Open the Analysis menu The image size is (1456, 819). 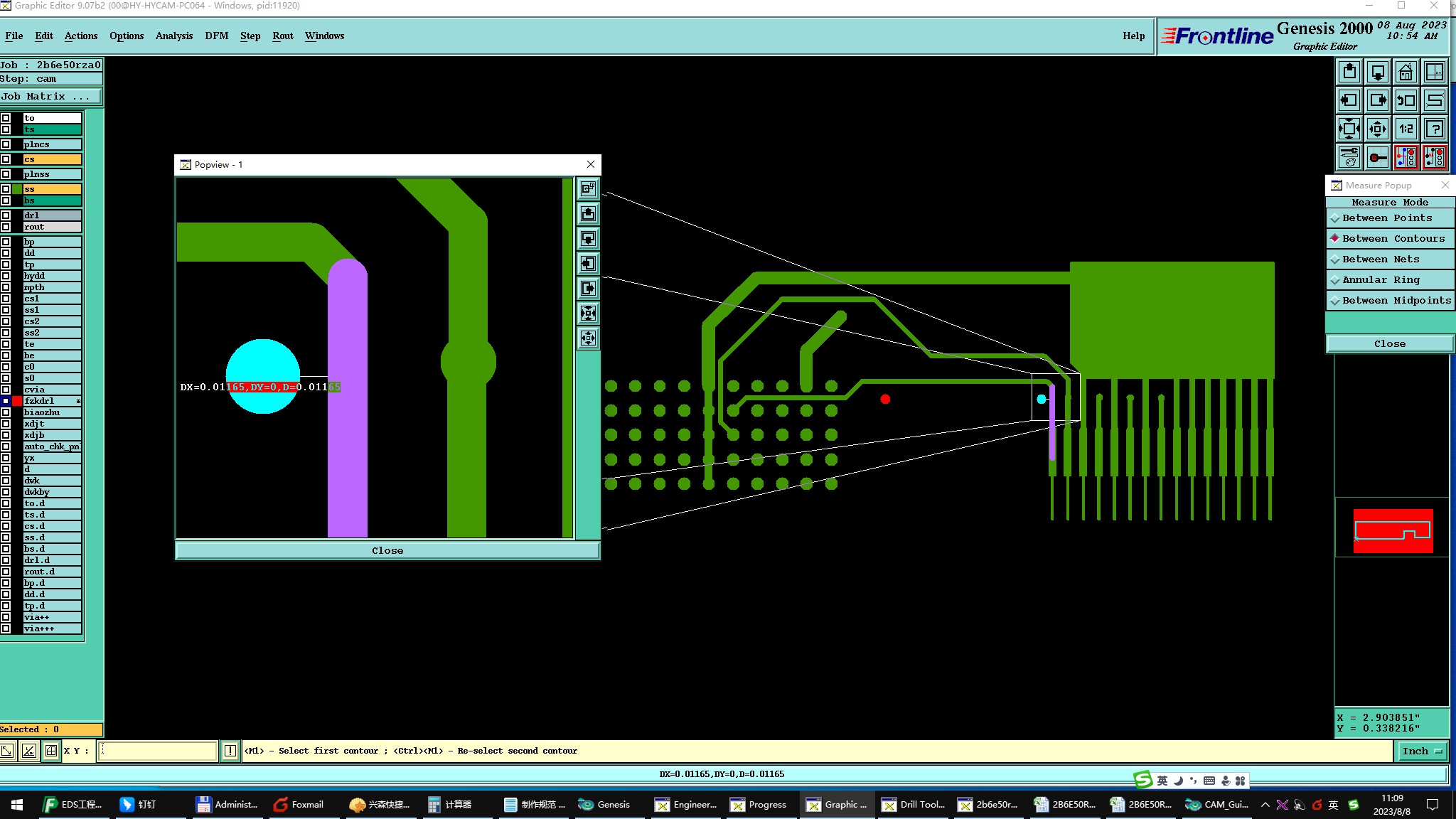click(x=173, y=36)
